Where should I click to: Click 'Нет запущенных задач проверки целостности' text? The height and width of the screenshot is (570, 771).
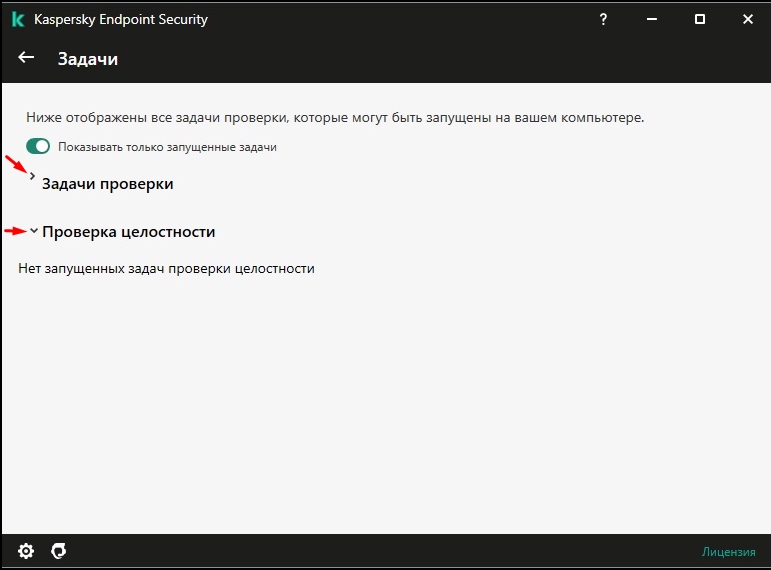point(166,269)
